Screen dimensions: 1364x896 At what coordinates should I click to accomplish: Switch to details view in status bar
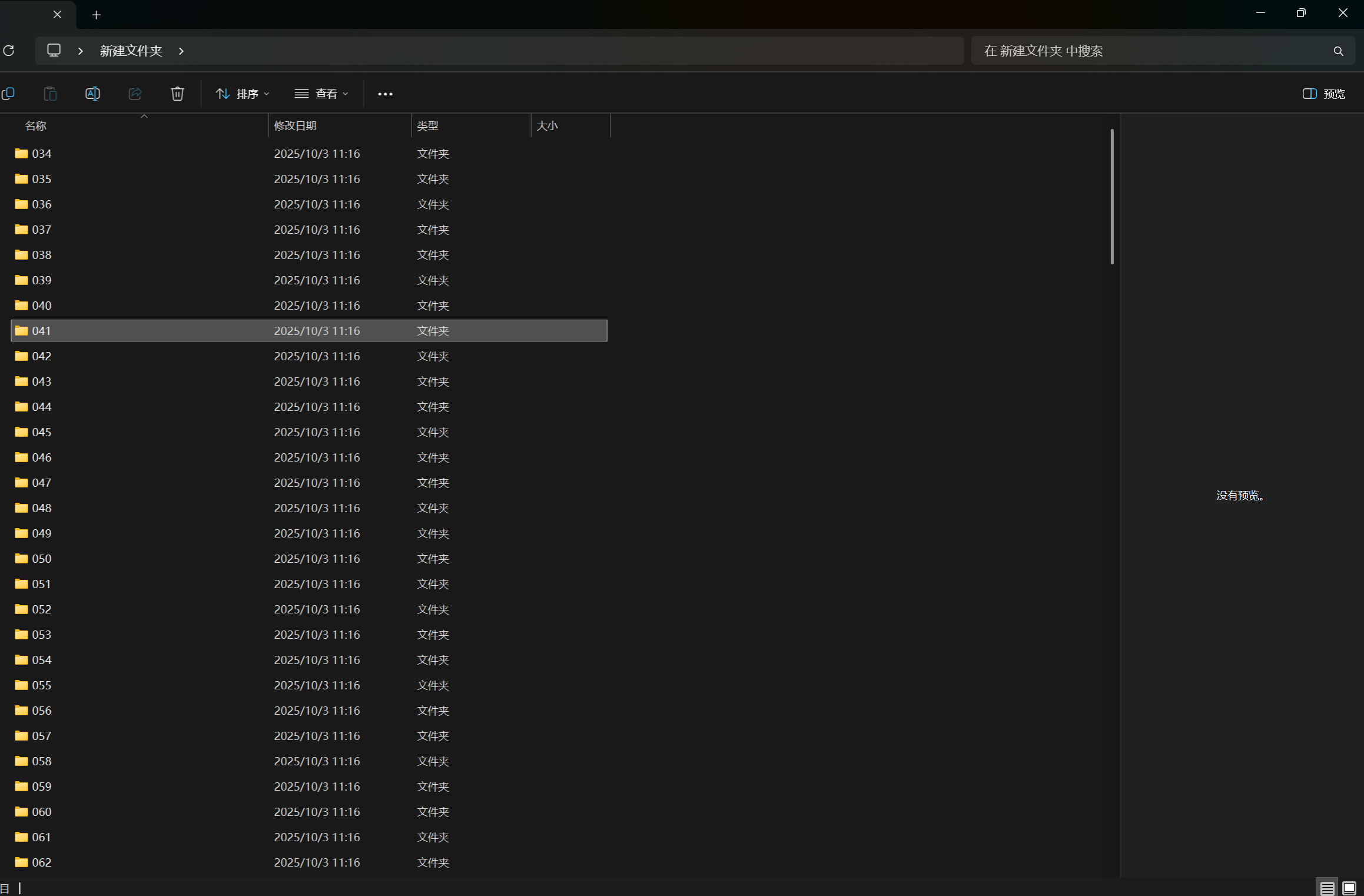pyautogui.click(x=1327, y=888)
